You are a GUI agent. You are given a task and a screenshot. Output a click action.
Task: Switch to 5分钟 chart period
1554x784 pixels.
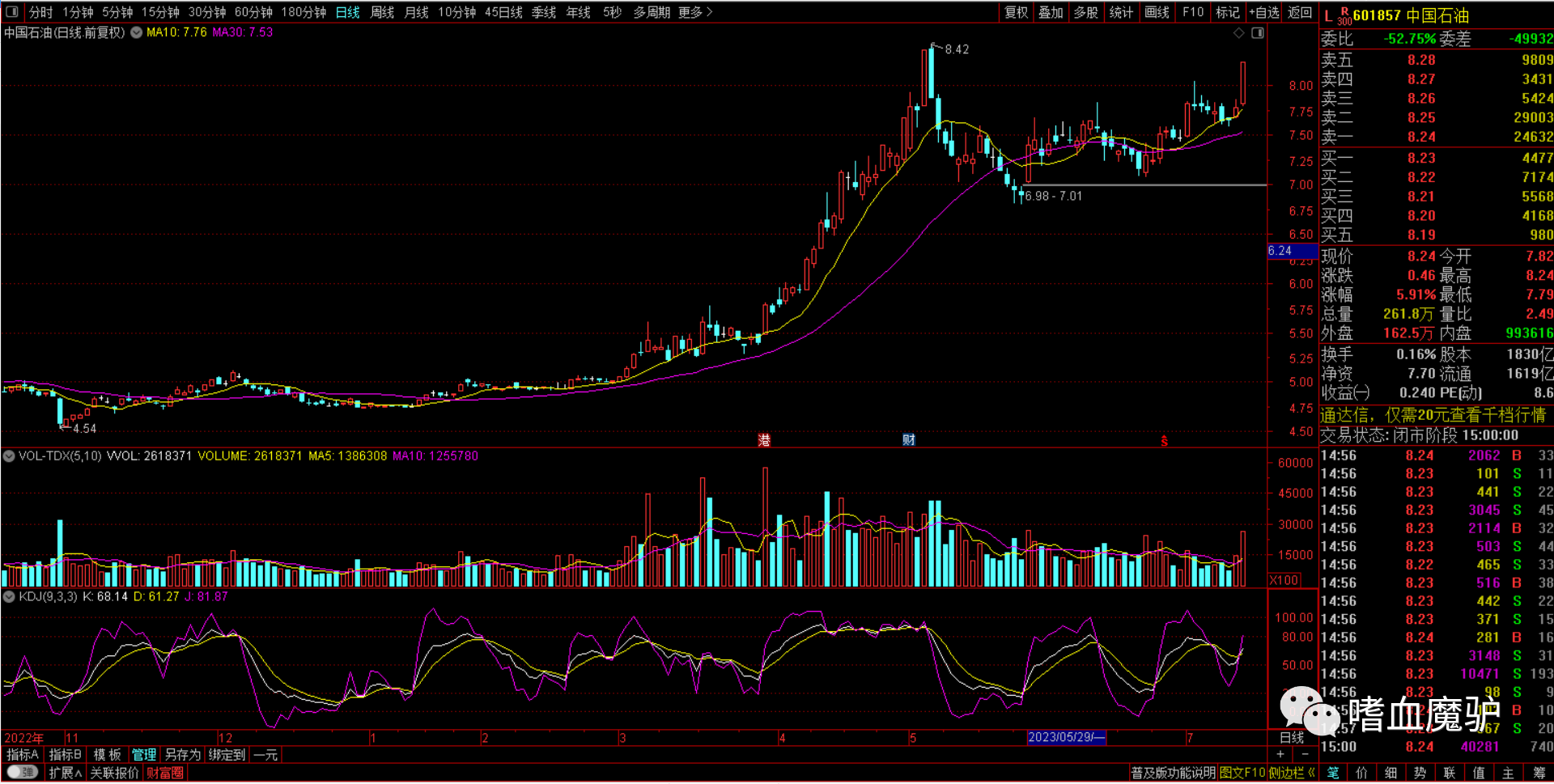click(x=117, y=12)
